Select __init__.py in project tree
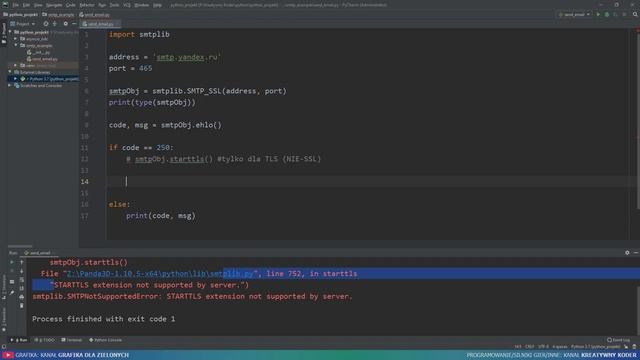 pyautogui.click(x=38, y=52)
